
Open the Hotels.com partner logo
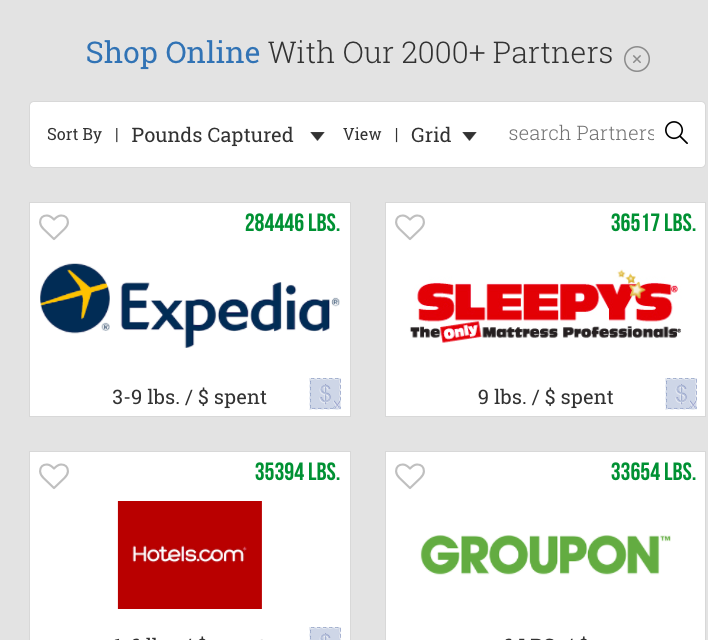[x=190, y=555]
